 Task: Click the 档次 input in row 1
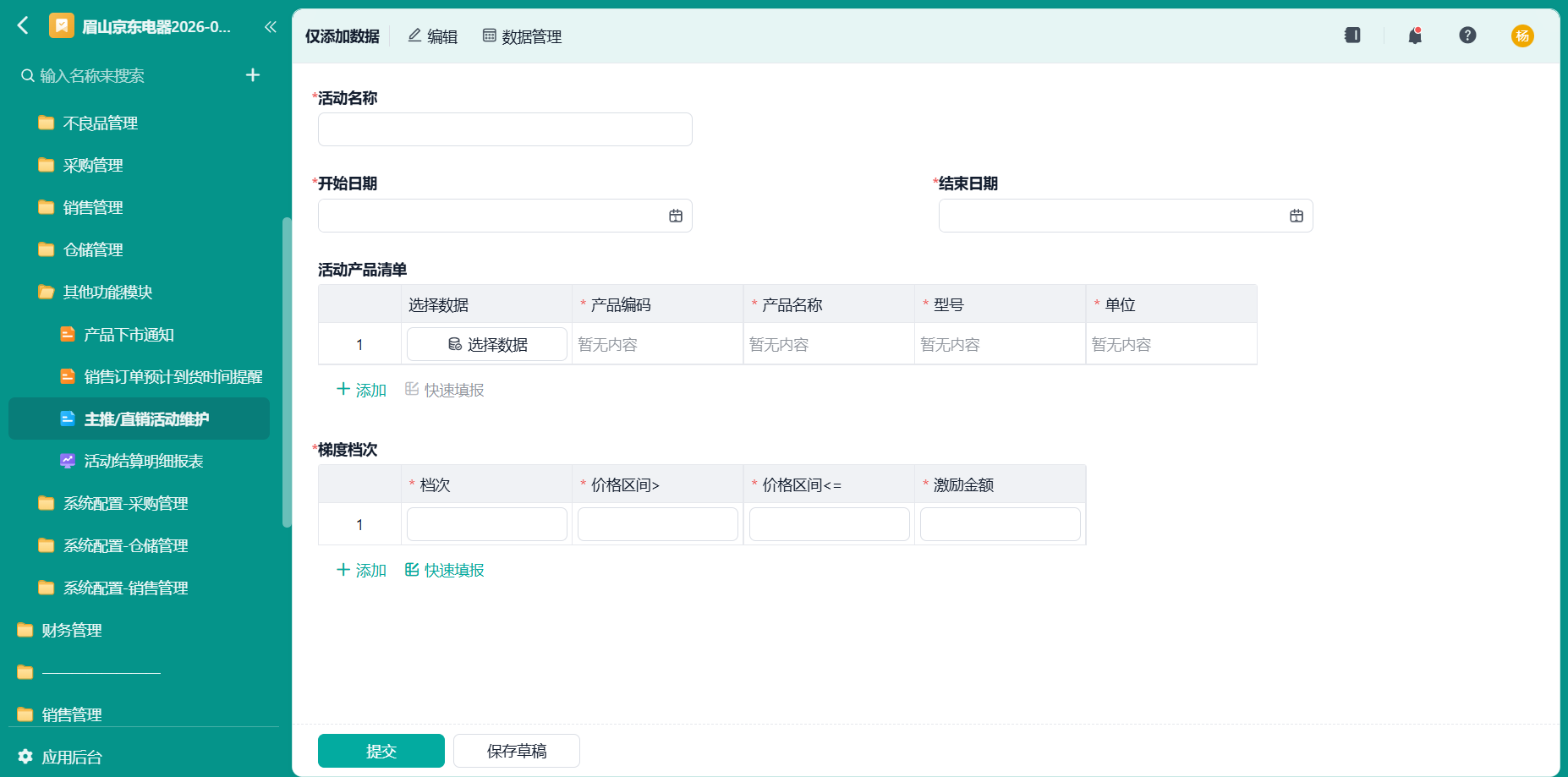[x=487, y=524]
